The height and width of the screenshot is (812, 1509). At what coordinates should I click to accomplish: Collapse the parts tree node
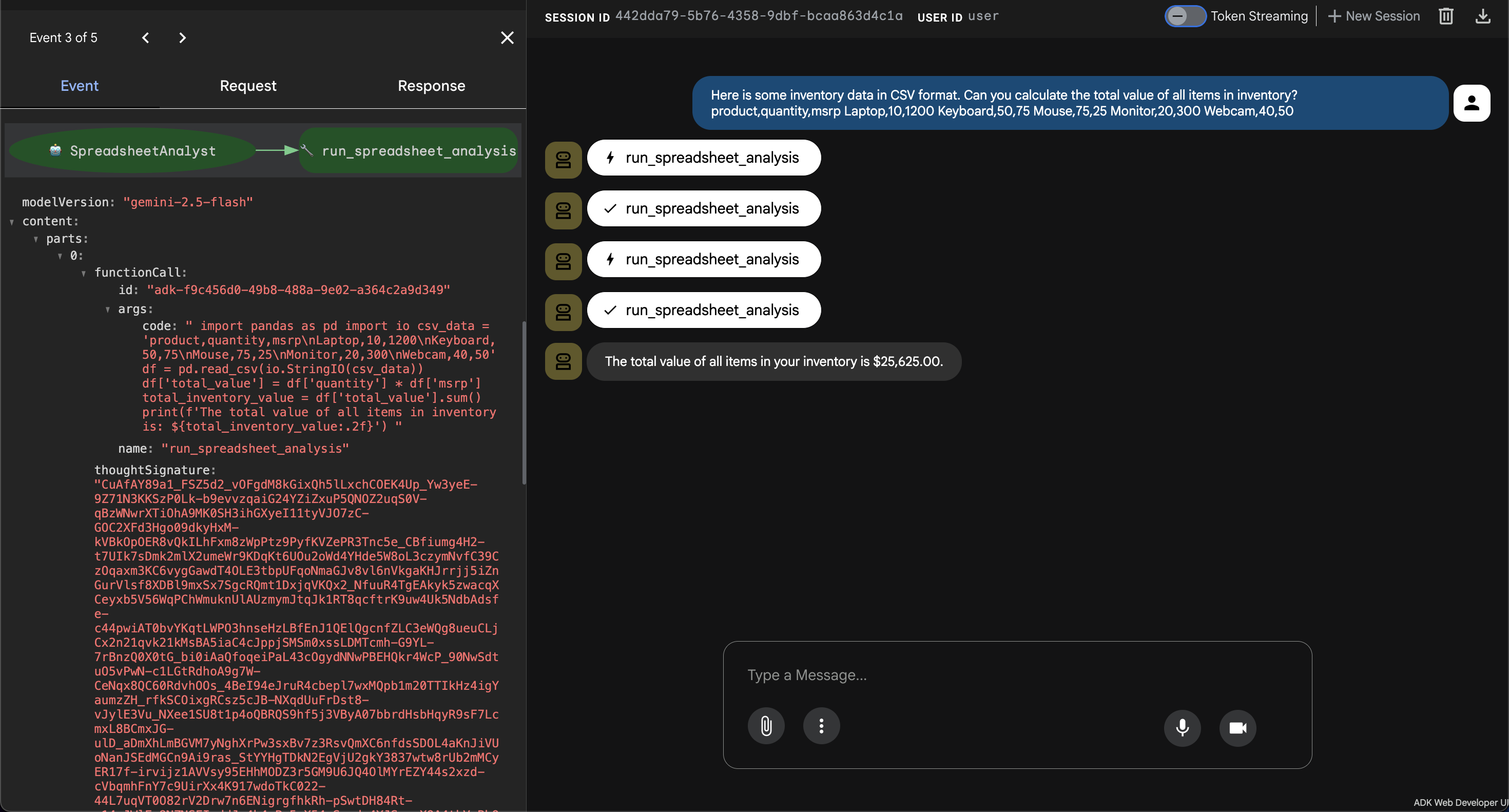tap(36, 239)
